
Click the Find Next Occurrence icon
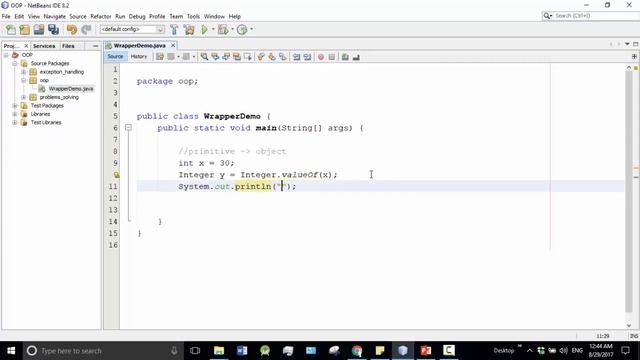(226, 57)
